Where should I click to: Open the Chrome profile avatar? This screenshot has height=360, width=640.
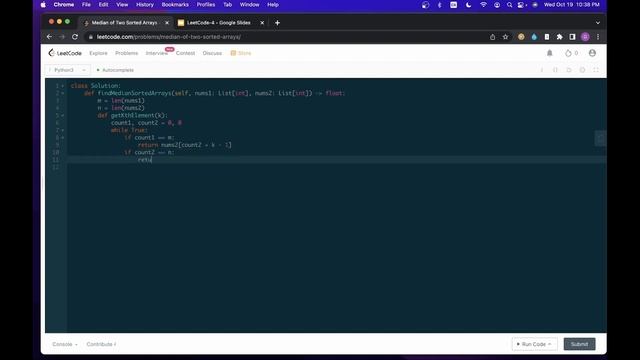click(585, 37)
